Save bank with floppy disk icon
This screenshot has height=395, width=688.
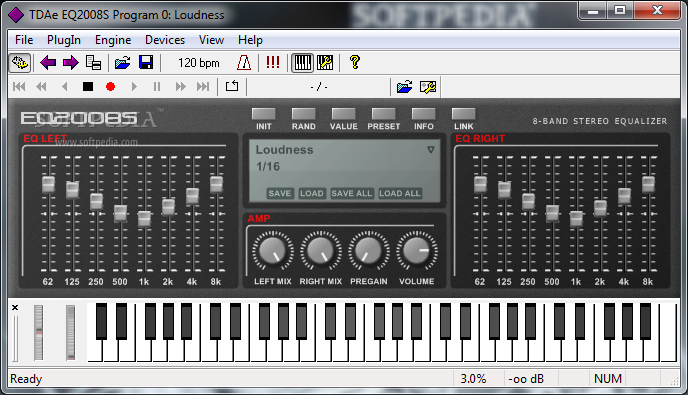click(146, 63)
